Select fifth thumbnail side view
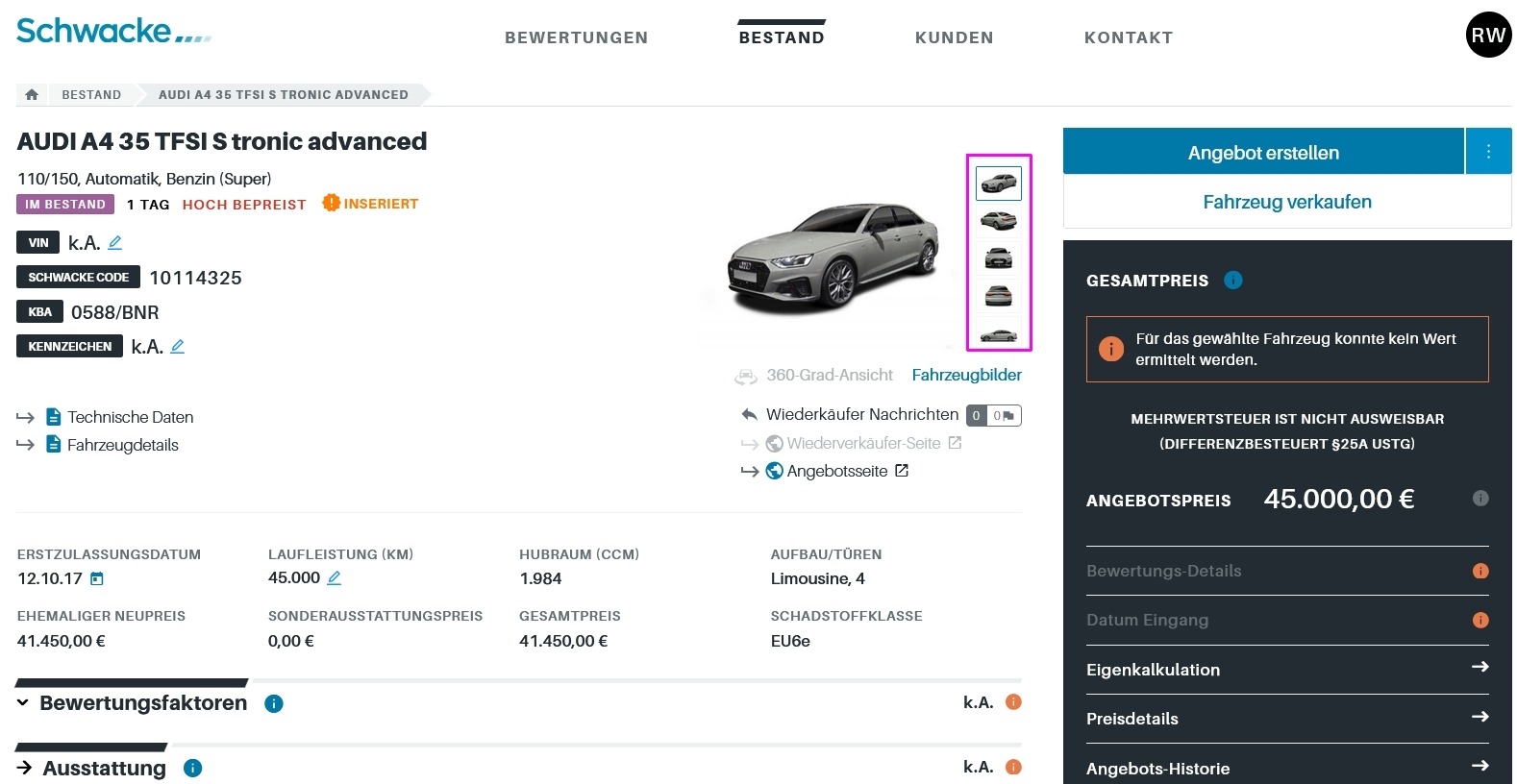 pyautogui.click(x=999, y=333)
